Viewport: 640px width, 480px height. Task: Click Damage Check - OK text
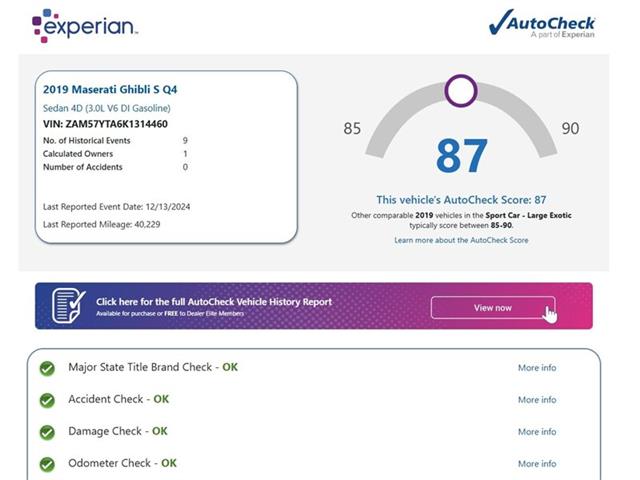(x=118, y=431)
